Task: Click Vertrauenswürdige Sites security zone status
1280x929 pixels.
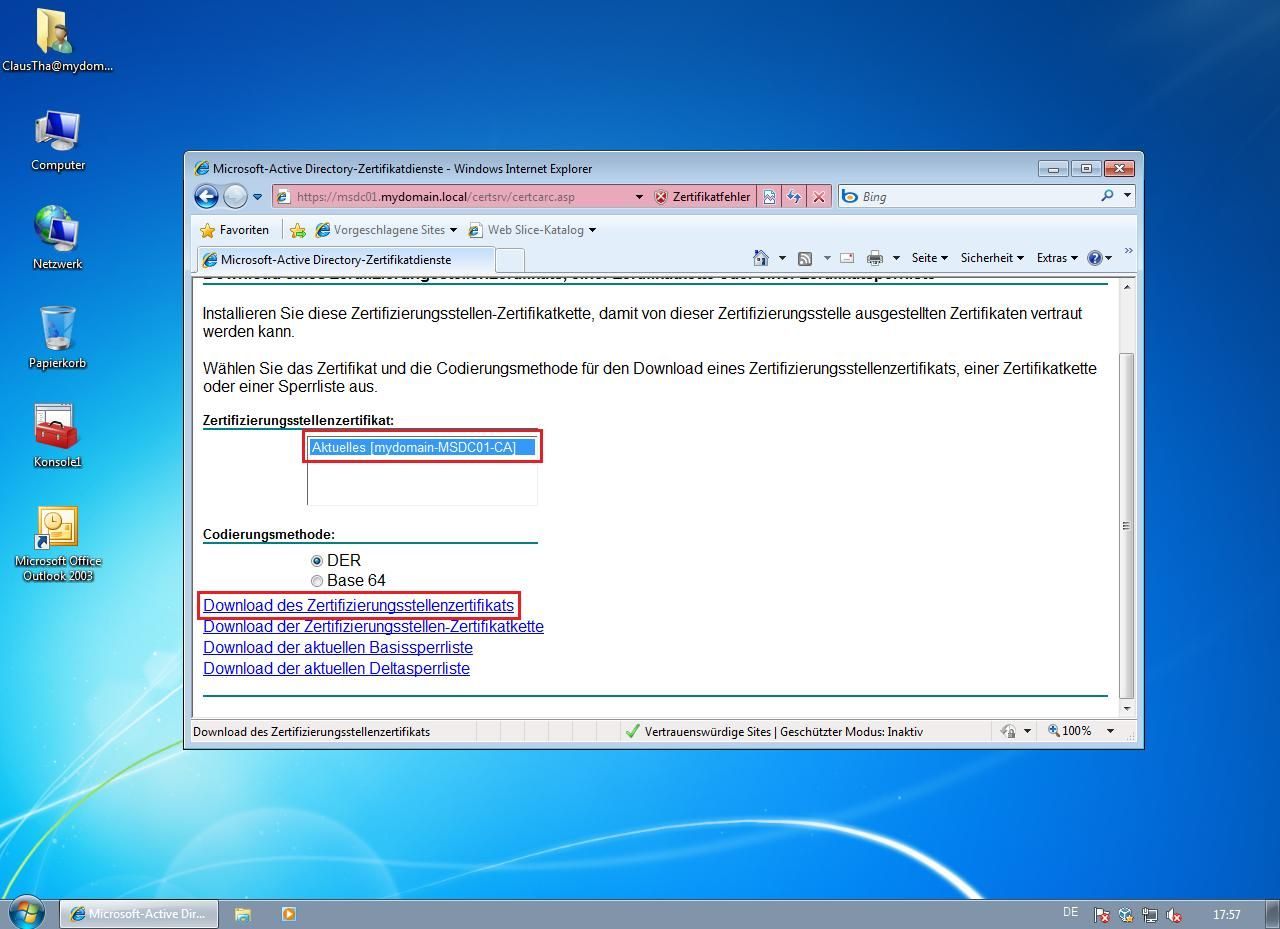Action: point(774,731)
